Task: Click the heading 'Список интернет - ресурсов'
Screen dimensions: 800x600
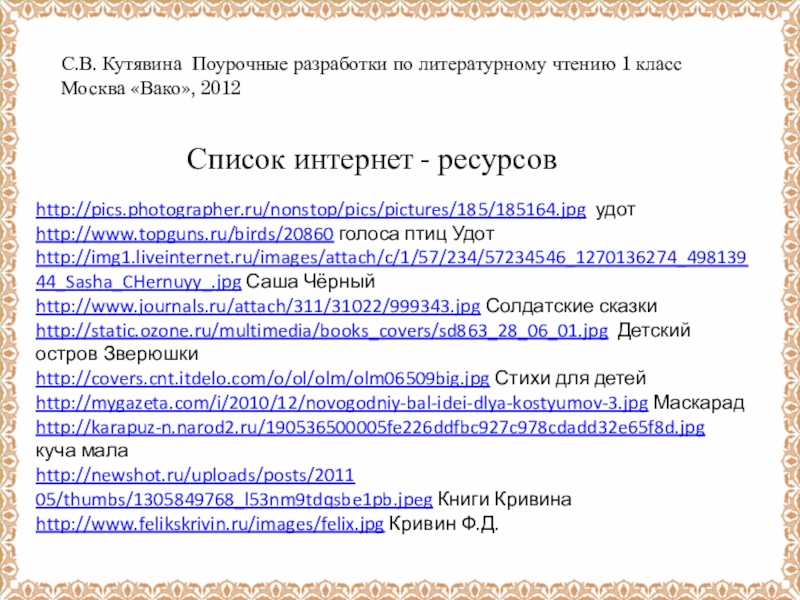Action: 371,159
